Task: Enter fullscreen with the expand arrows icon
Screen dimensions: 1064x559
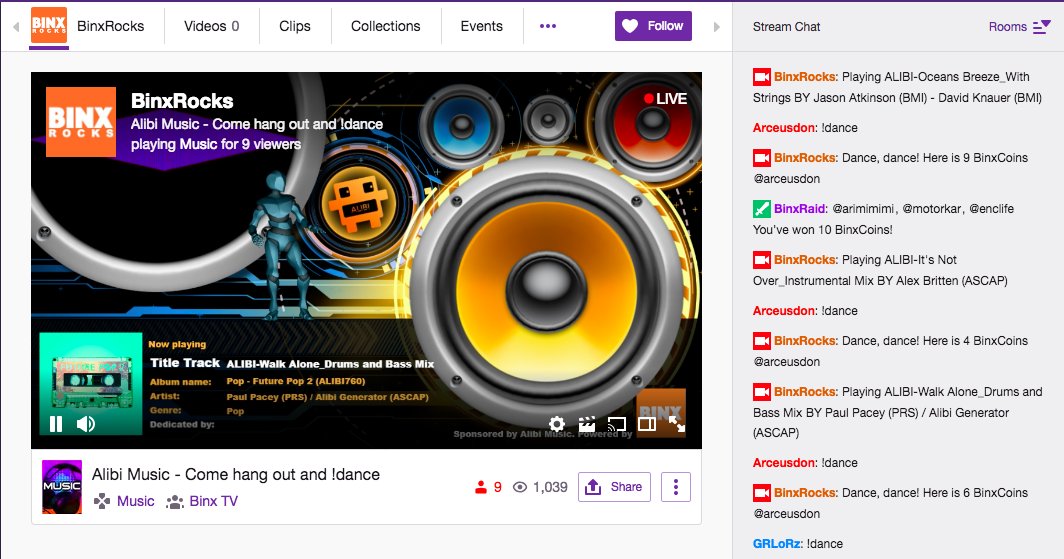Action: coord(677,424)
